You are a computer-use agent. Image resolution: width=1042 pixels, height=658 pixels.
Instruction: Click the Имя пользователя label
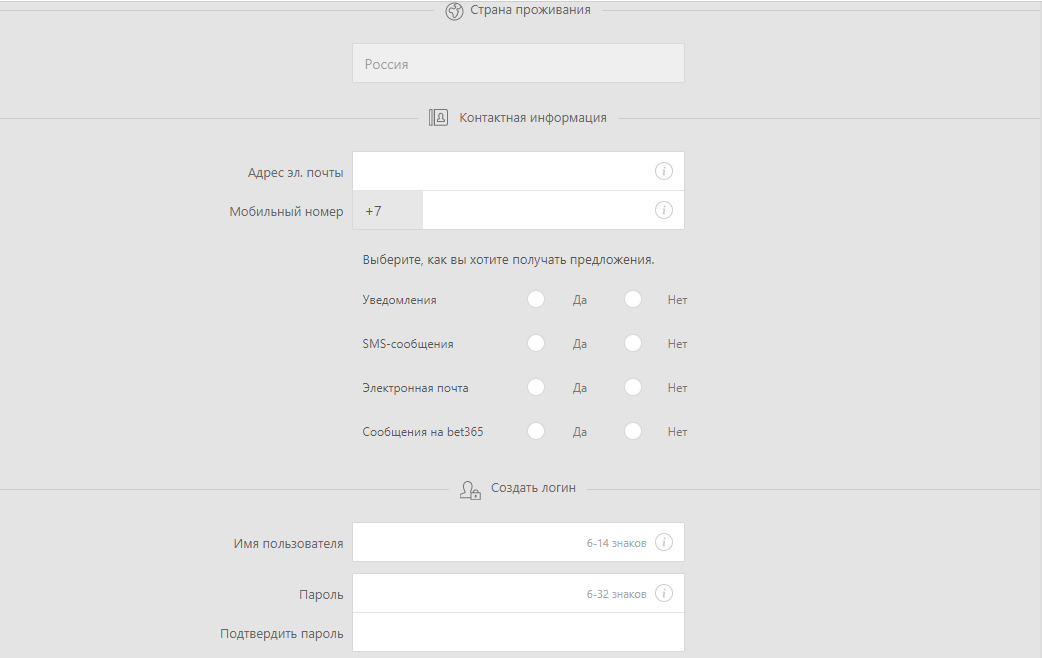[288, 544]
